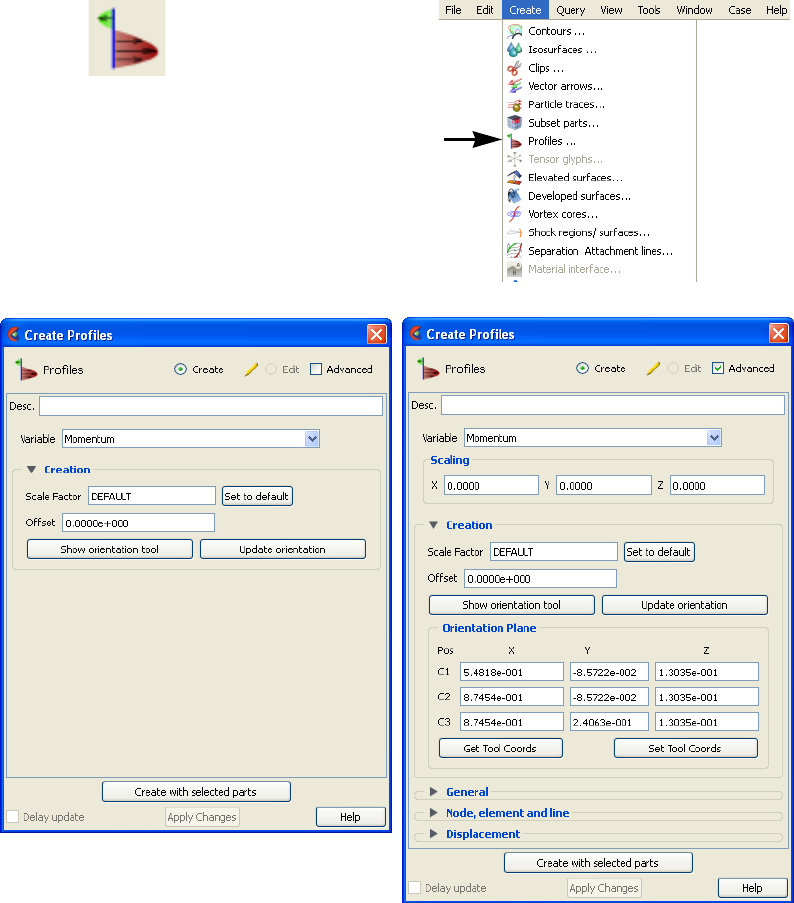The width and height of the screenshot is (794, 903).
Task: Select Create radio button in left dialog
Action: click(180, 369)
